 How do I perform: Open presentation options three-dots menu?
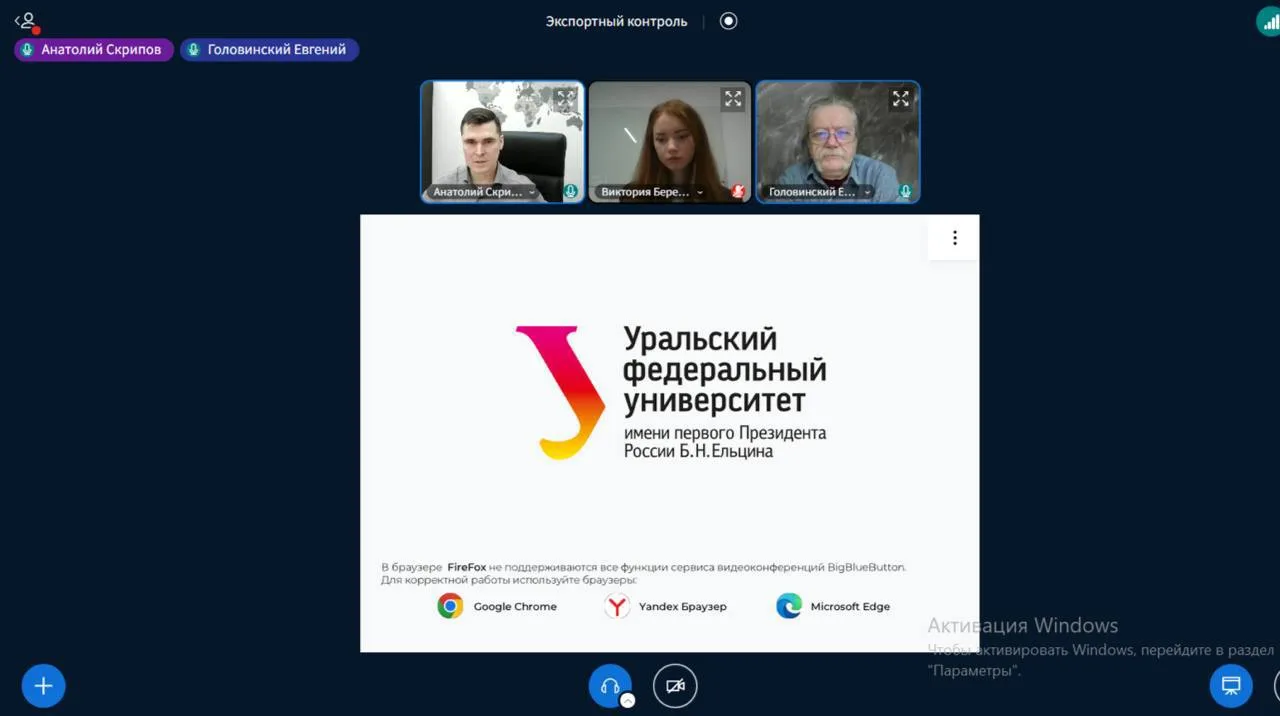click(x=954, y=238)
